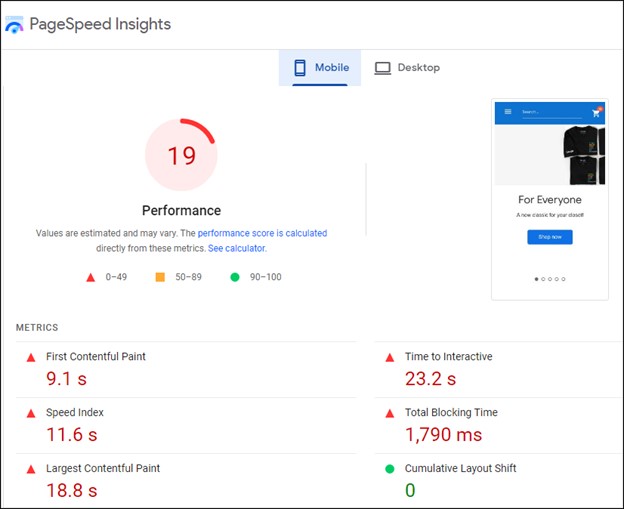Click the orange square 50–89 legend icon
The width and height of the screenshot is (624, 509).
click(160, 277)
